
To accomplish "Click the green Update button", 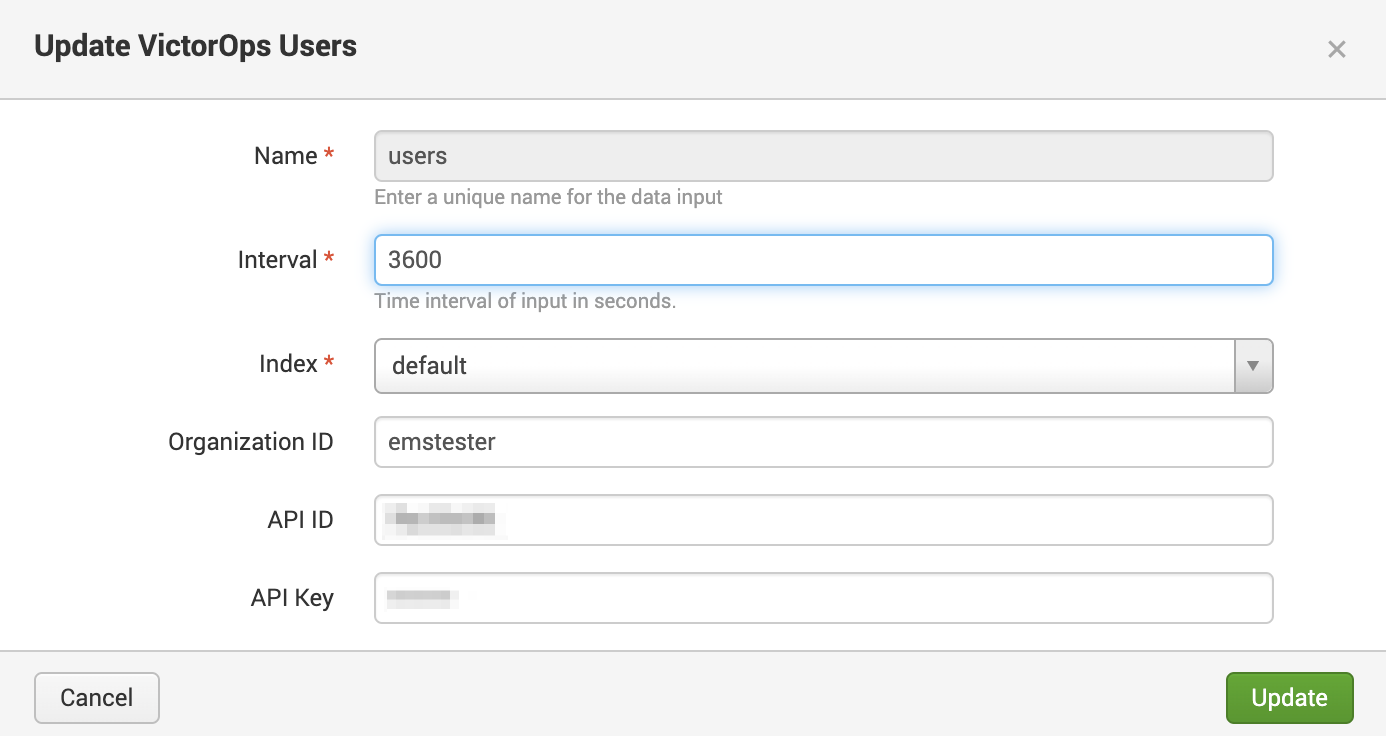I will pos(1289,697).
